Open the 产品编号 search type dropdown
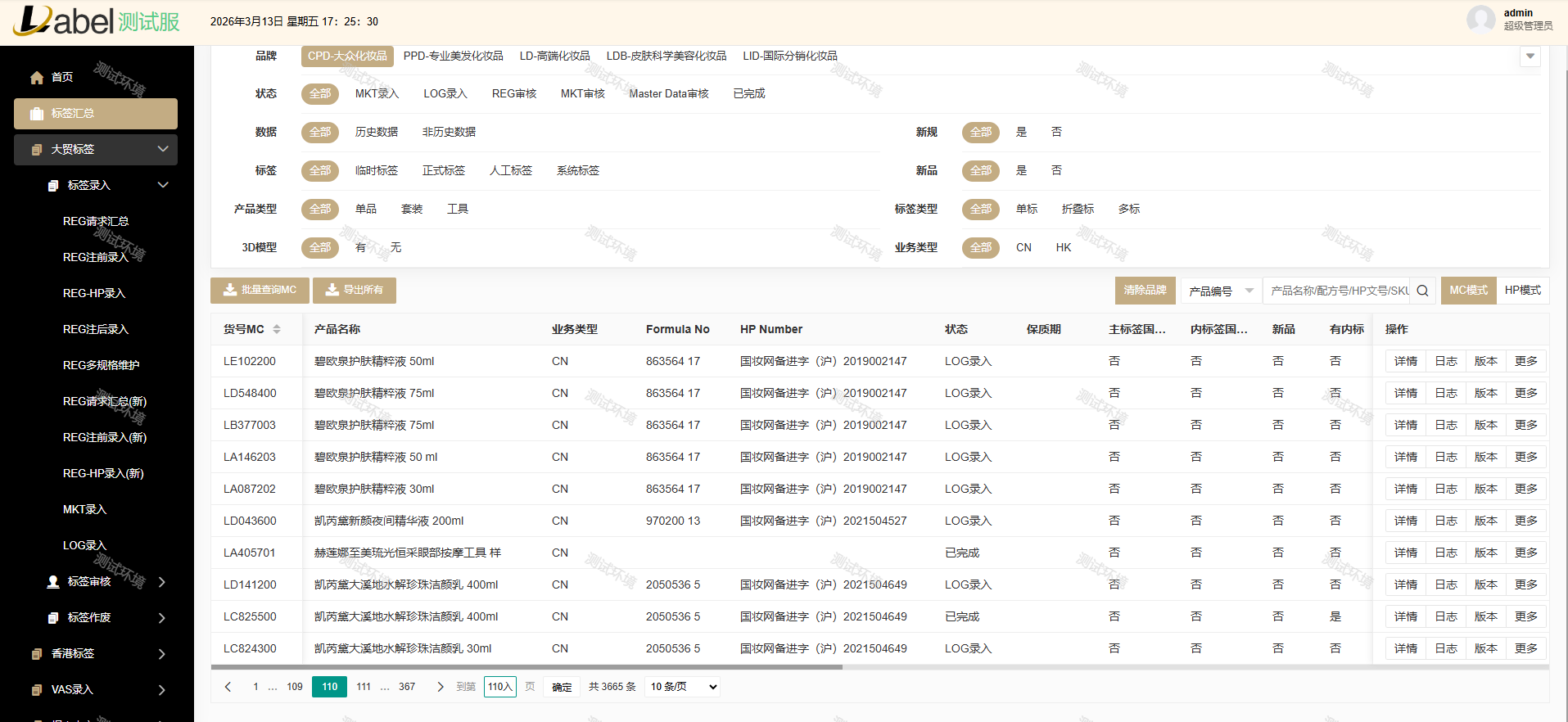 [1221, 291]
